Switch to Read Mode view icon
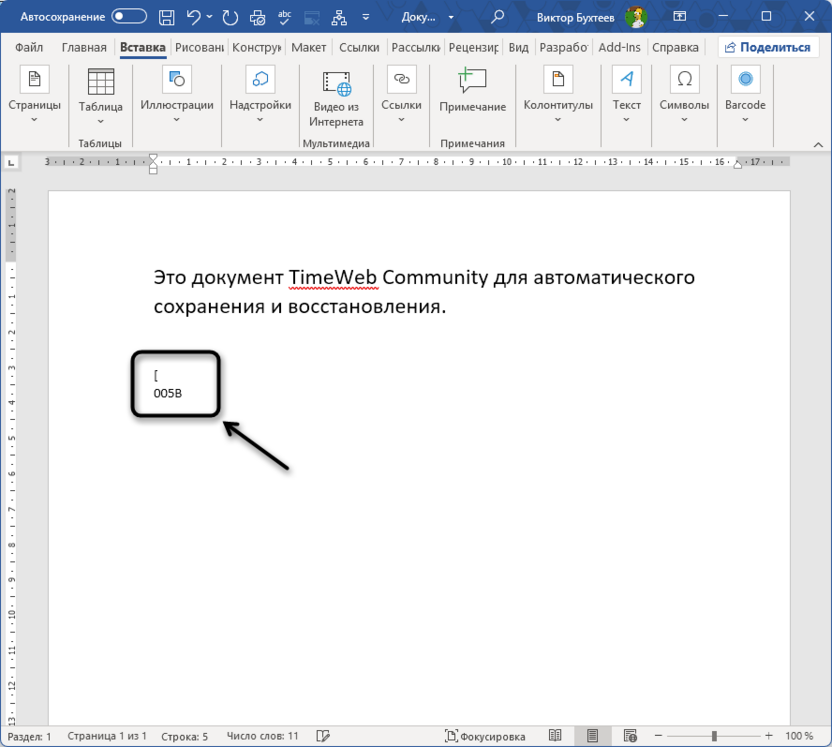The height and width of the screenshot is (747, 832). click(x=555, y=736)
